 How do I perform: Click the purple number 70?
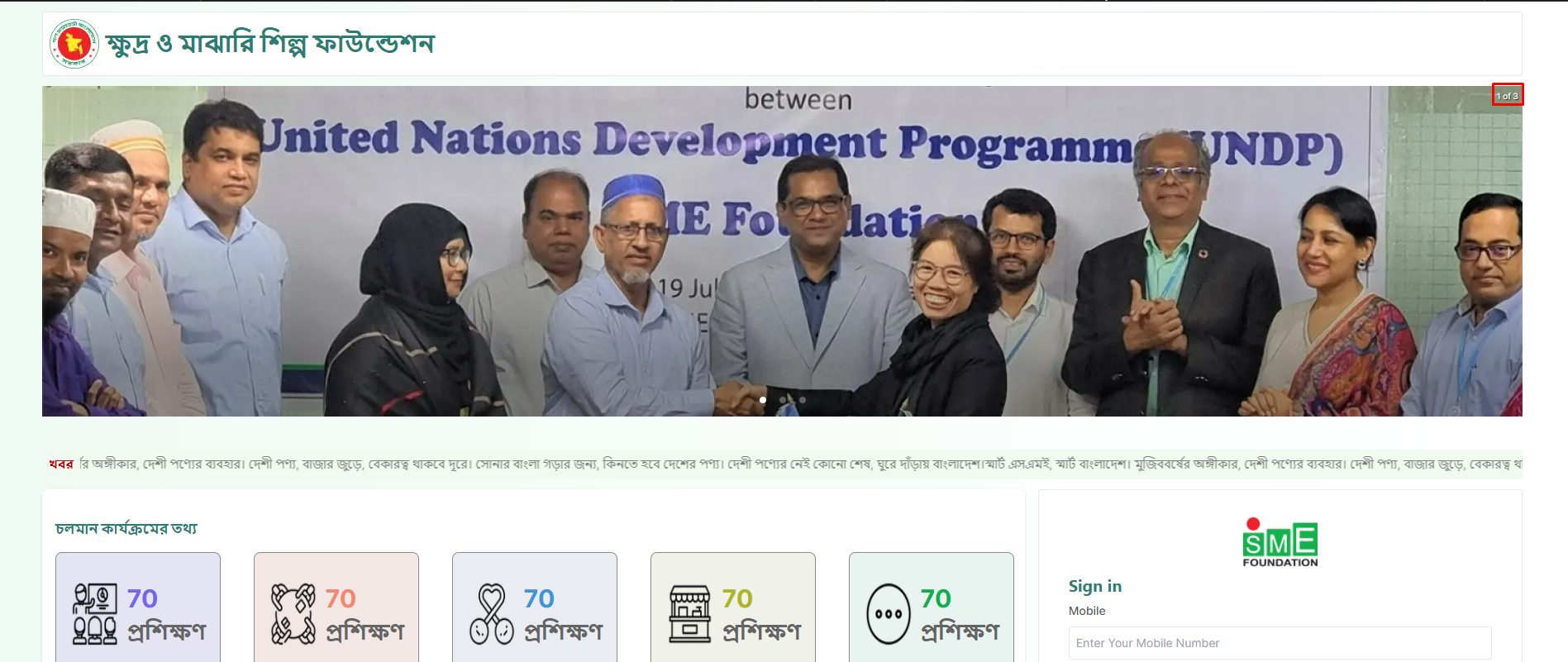pos(142,598)
